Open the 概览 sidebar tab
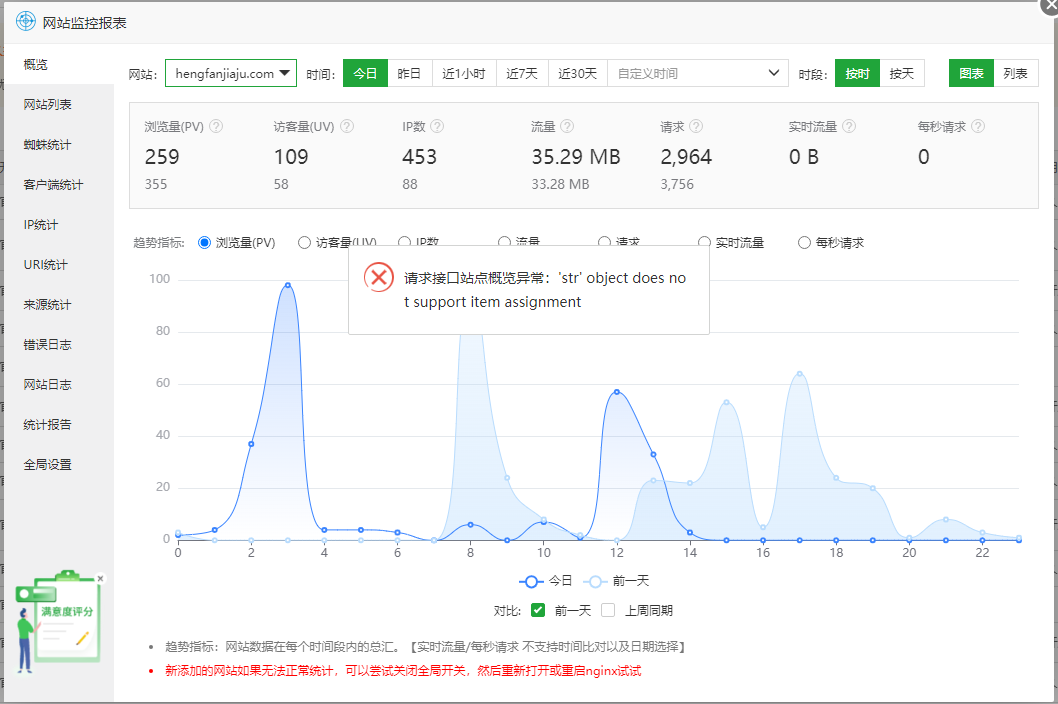The height and width of the screenshot is (704, 1058). pos(58,64)
